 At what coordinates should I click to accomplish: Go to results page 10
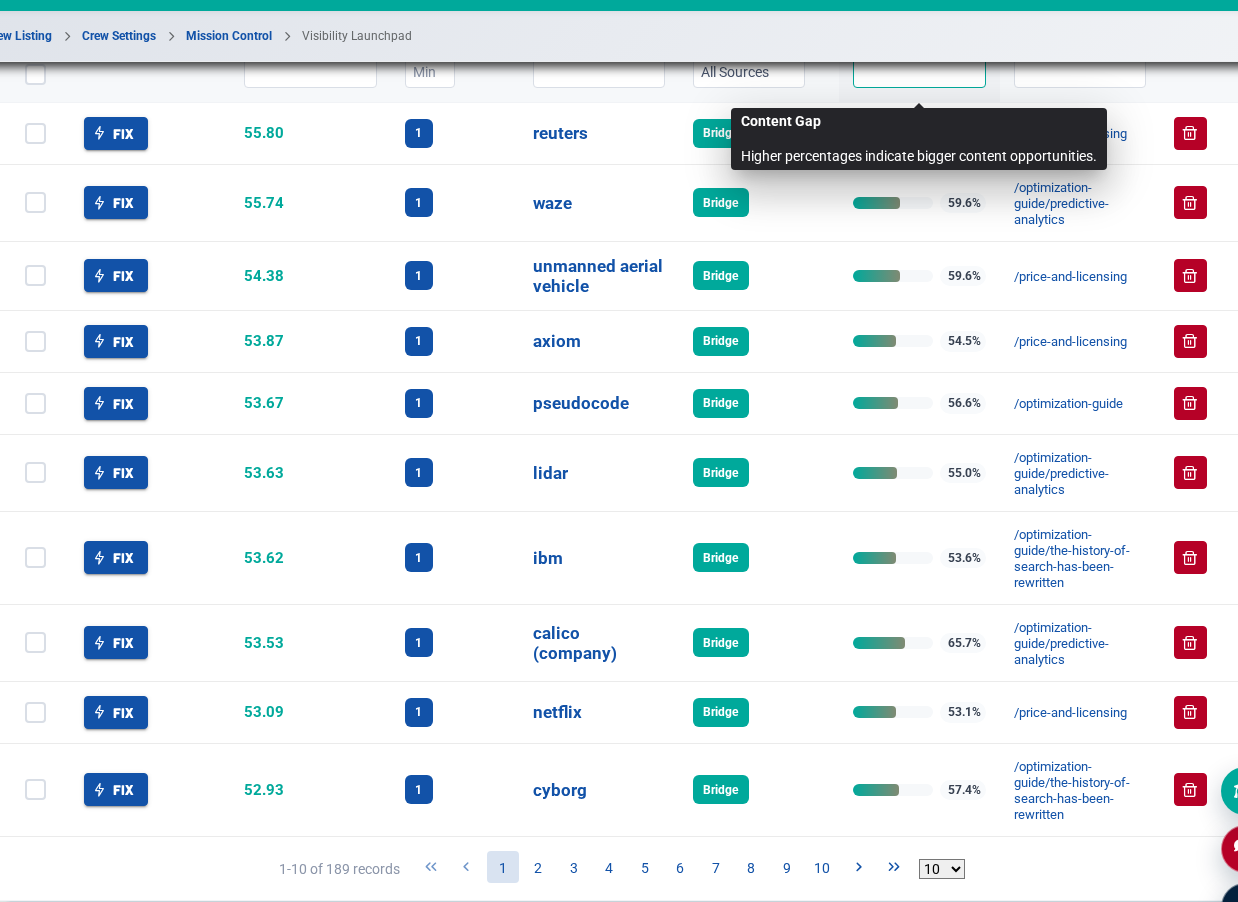coord(822,868)
